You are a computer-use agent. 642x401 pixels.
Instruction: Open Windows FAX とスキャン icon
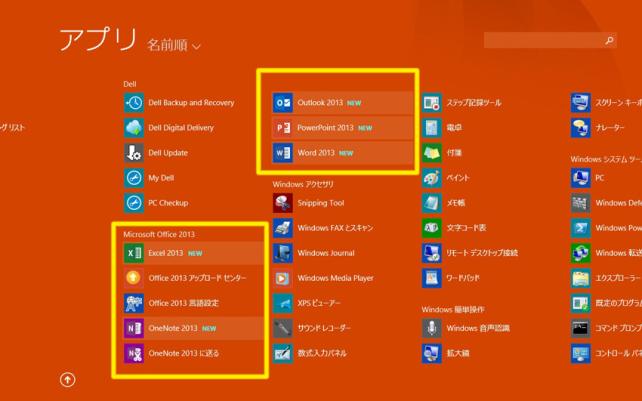point(283,228)
